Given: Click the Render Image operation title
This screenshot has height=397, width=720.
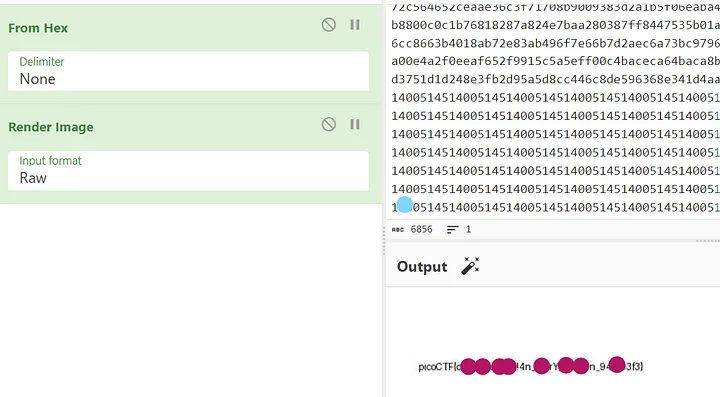Looking at the screenshot, I should [51, 127].
